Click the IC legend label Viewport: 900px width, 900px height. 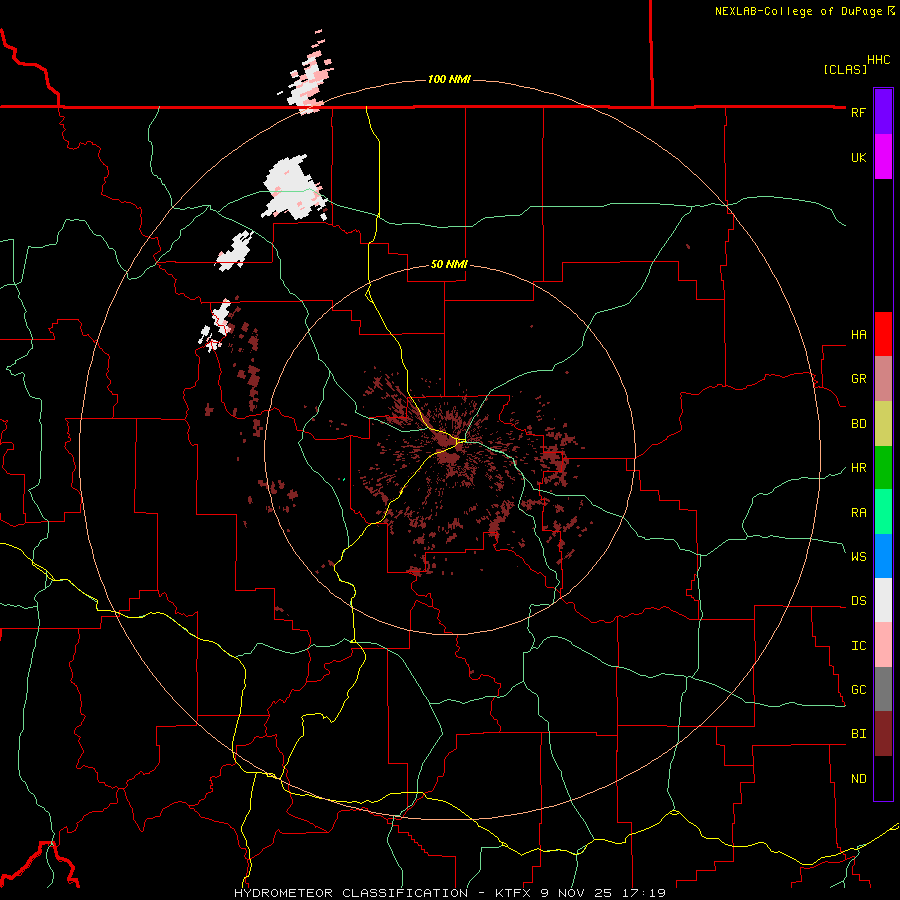pos(858,646)
